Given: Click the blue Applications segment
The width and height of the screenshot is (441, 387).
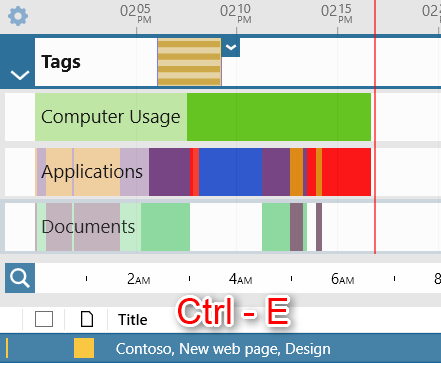Looking at the screenshot, I should [230, 172].
